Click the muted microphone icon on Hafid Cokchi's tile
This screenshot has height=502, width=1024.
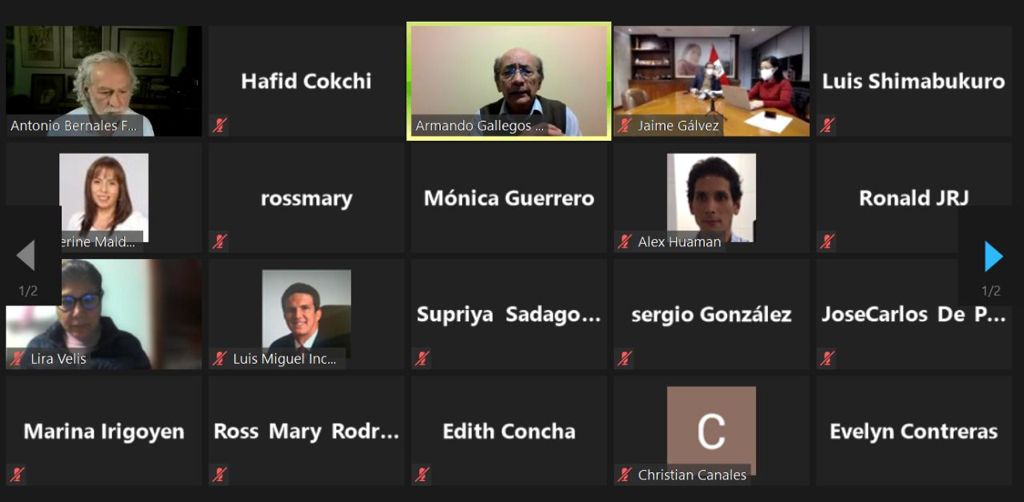[x=220, y=125]
